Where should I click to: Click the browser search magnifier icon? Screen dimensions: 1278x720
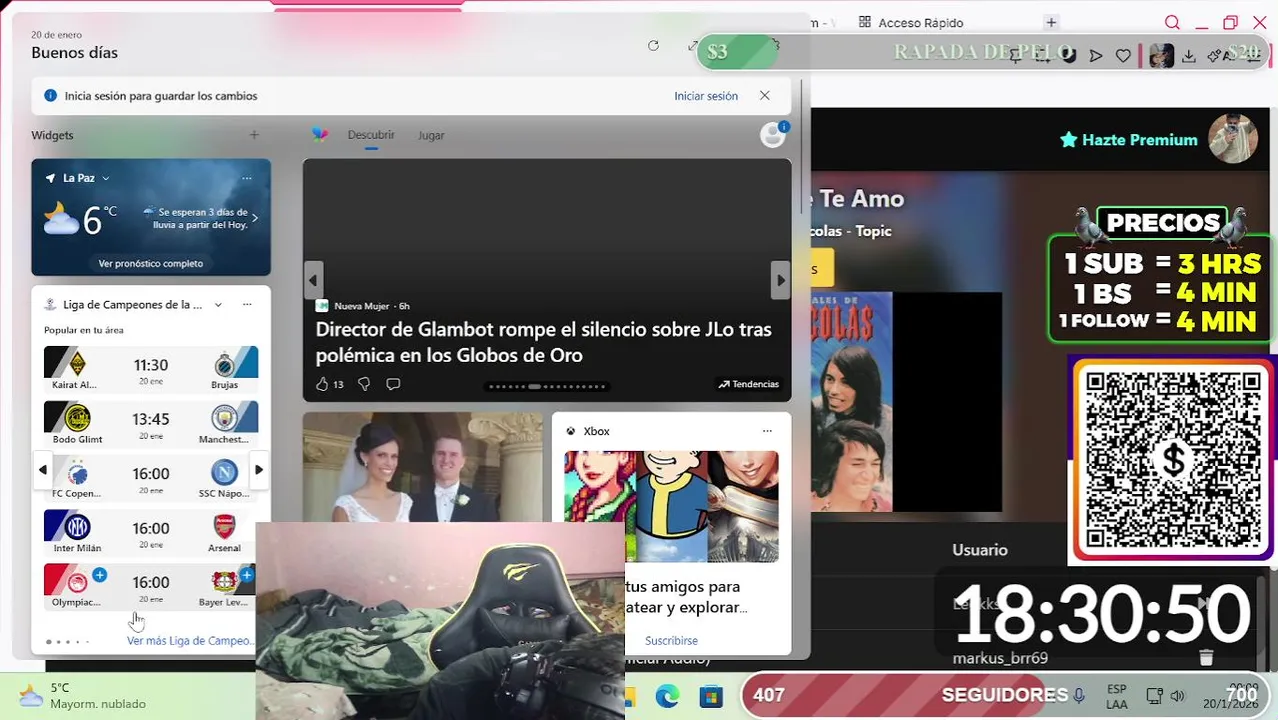(x=1172, y=23)
